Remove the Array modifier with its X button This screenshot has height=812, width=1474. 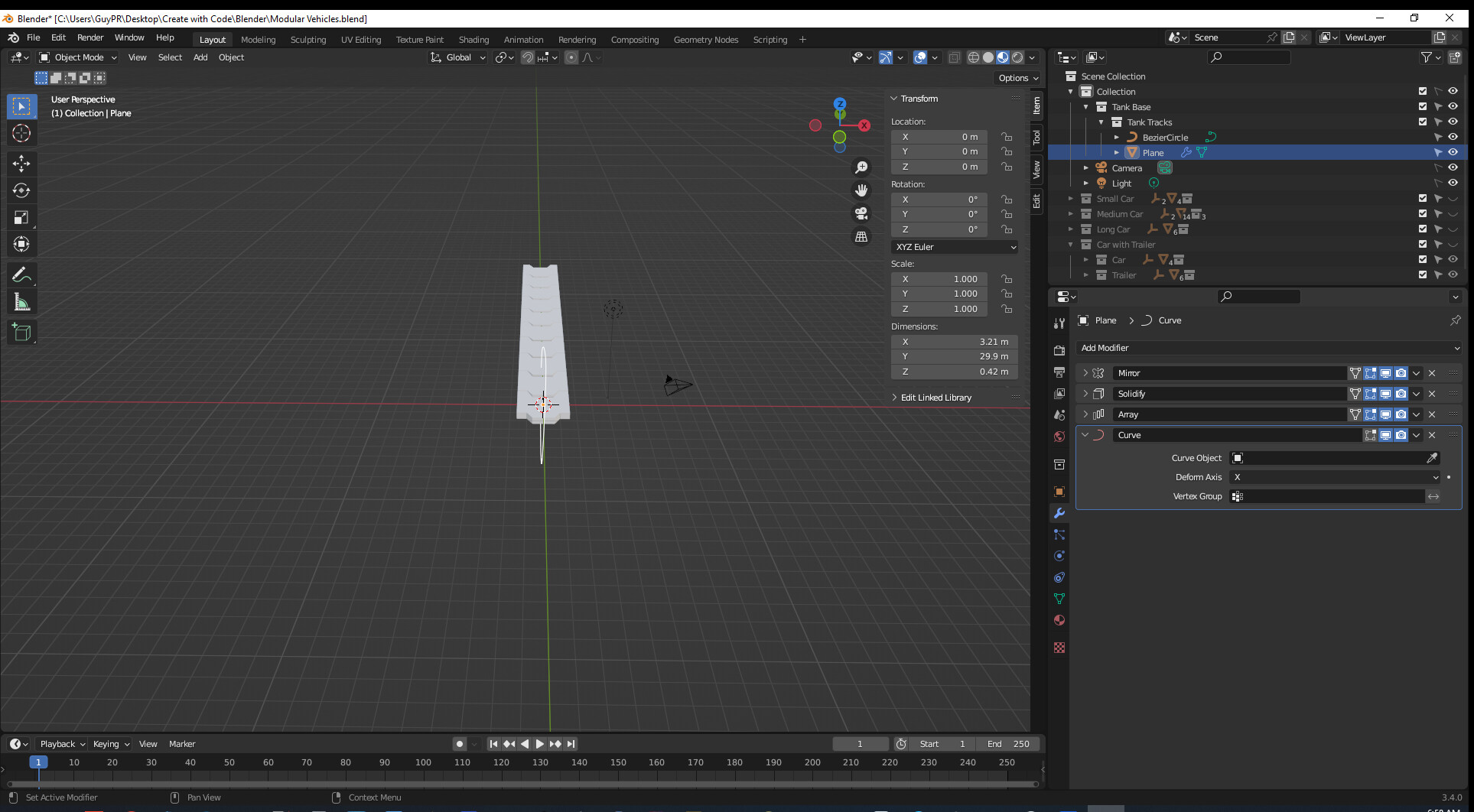(1432, 414)
